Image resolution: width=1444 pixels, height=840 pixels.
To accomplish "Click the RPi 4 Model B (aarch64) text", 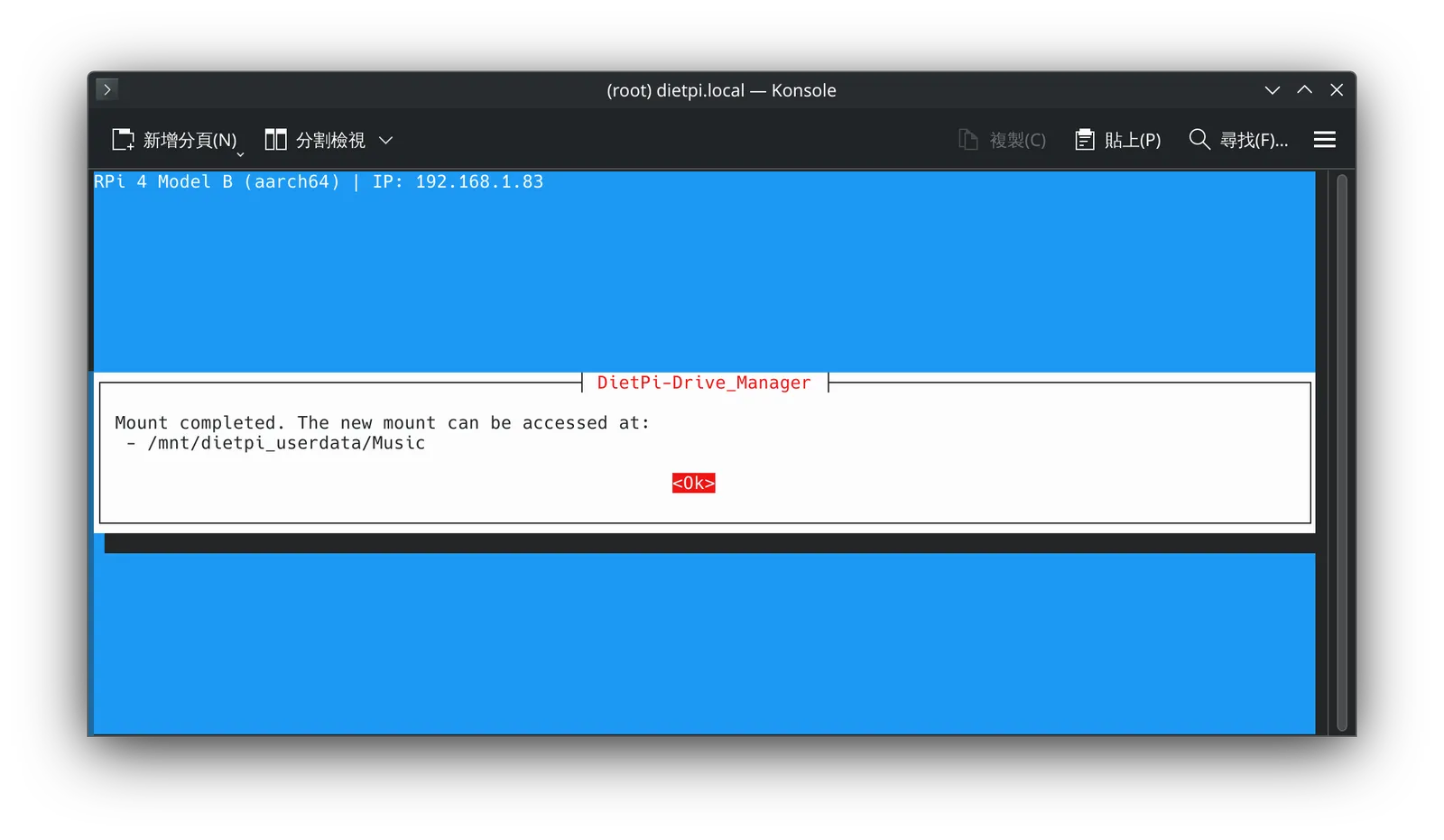I will (x=217, y=181).
